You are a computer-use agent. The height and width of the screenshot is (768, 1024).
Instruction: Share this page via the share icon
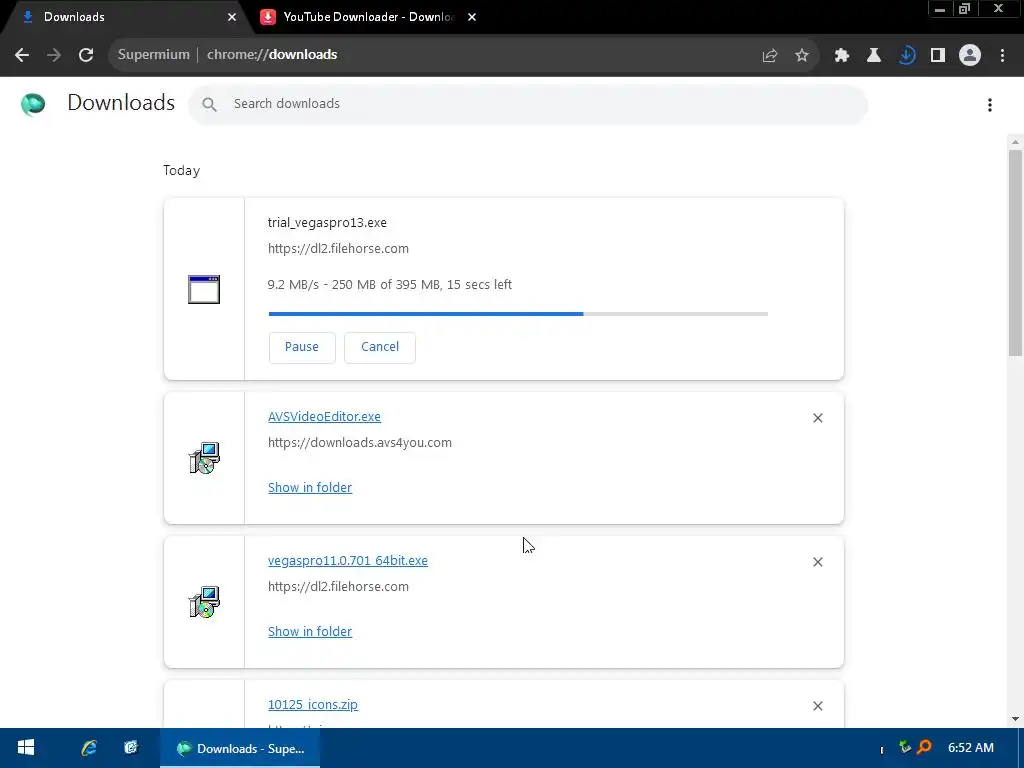(770, 56)
